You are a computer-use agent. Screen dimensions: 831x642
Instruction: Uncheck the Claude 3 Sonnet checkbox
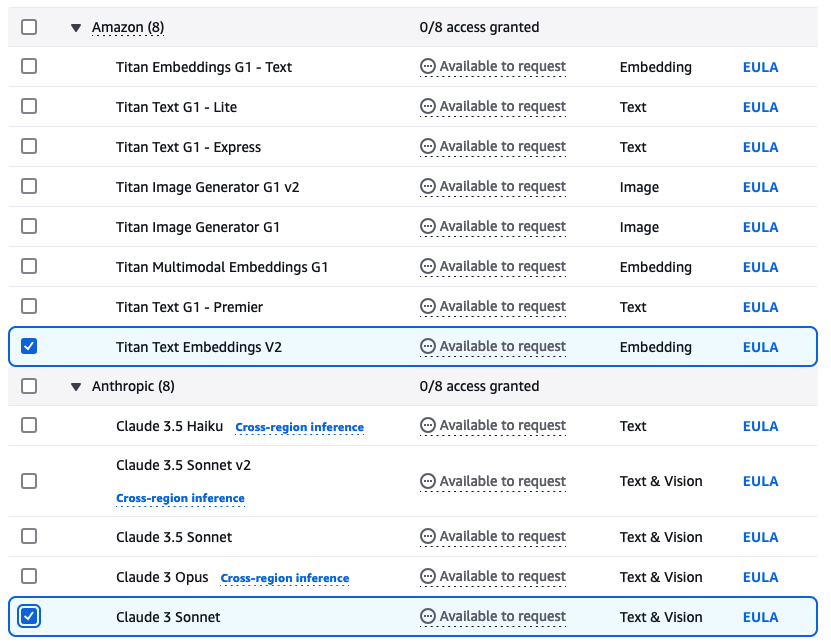29,616
